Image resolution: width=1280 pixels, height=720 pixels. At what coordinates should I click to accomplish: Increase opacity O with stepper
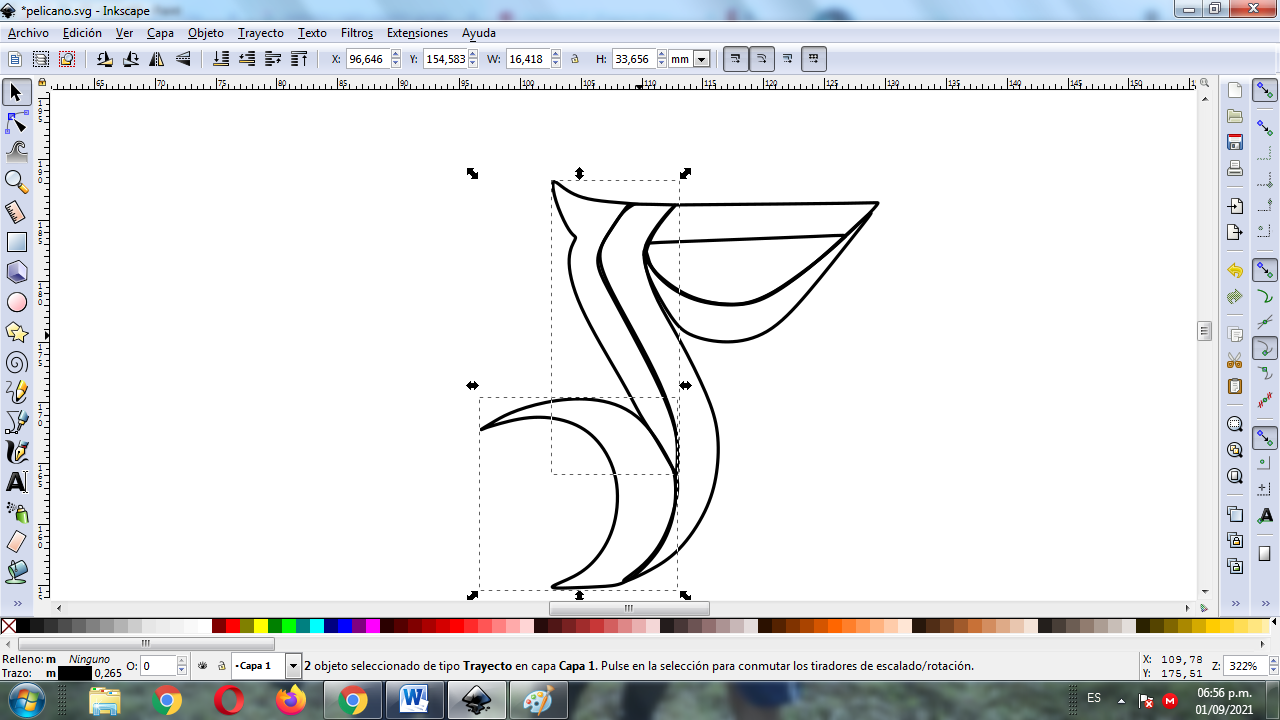point(182,661)
